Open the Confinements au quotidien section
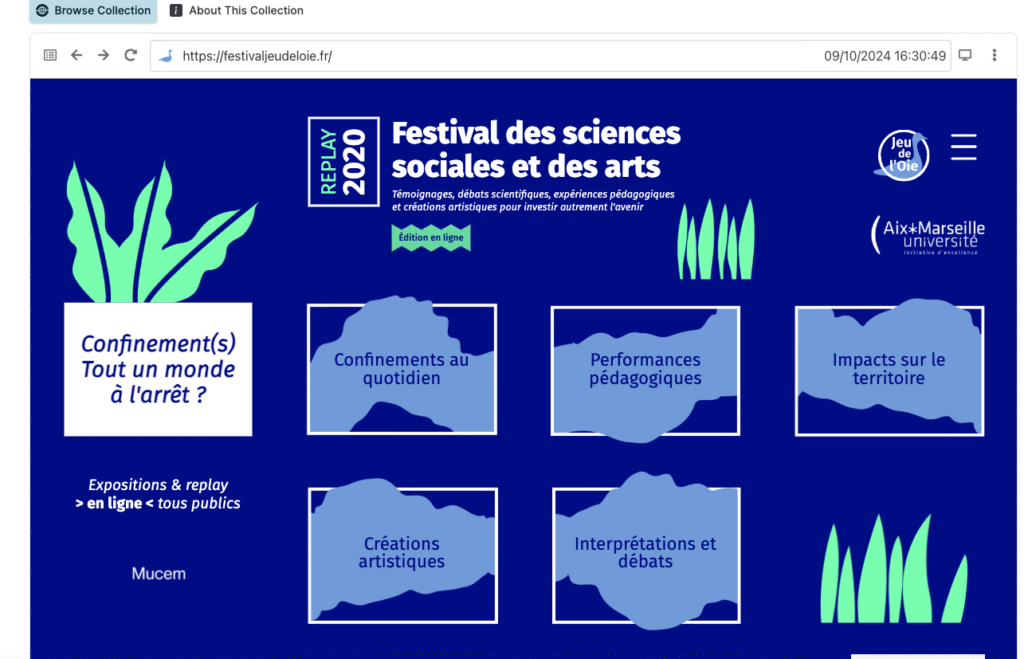Screen dimensions: 1024x659 tap(401, 369)
